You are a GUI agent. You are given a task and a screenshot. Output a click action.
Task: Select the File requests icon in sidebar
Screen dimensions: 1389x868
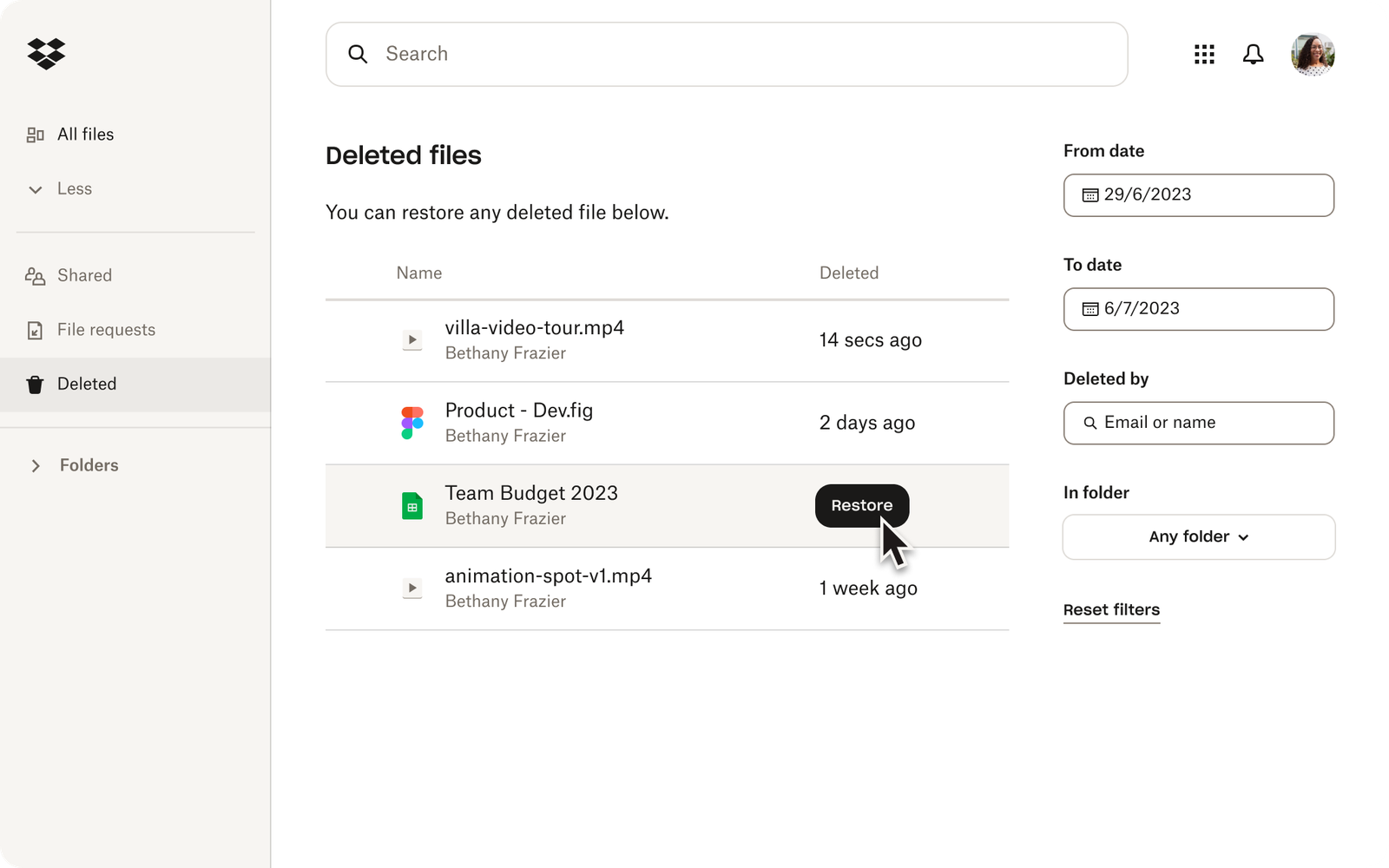click(x=35, y=330)
